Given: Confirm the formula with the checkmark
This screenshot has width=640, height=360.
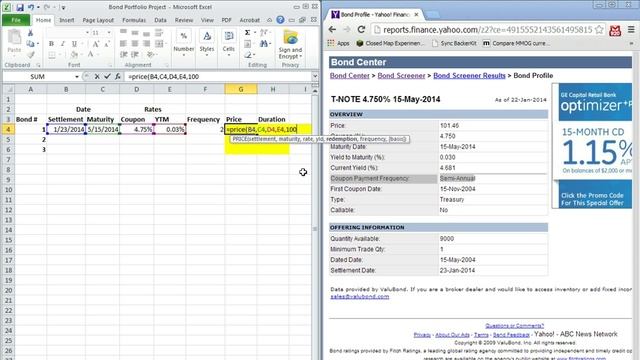Looking at the screenshot, I should click(x=107, y=76).
